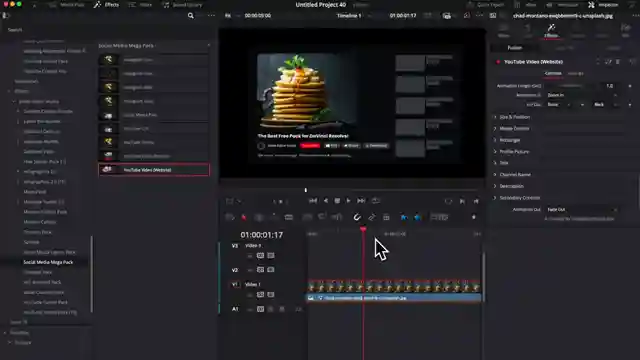Switch to Inspector Effects tab

[x=551, y=31]
